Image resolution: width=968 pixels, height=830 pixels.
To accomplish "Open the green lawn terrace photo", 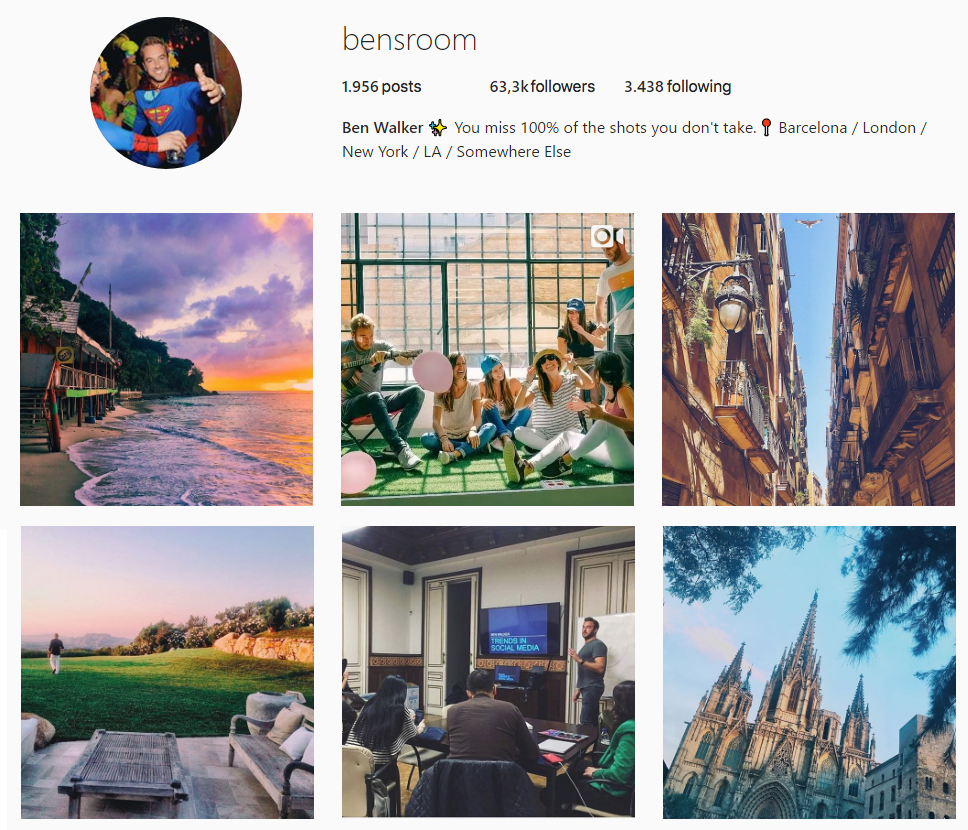I will click(x=167, y=673).
